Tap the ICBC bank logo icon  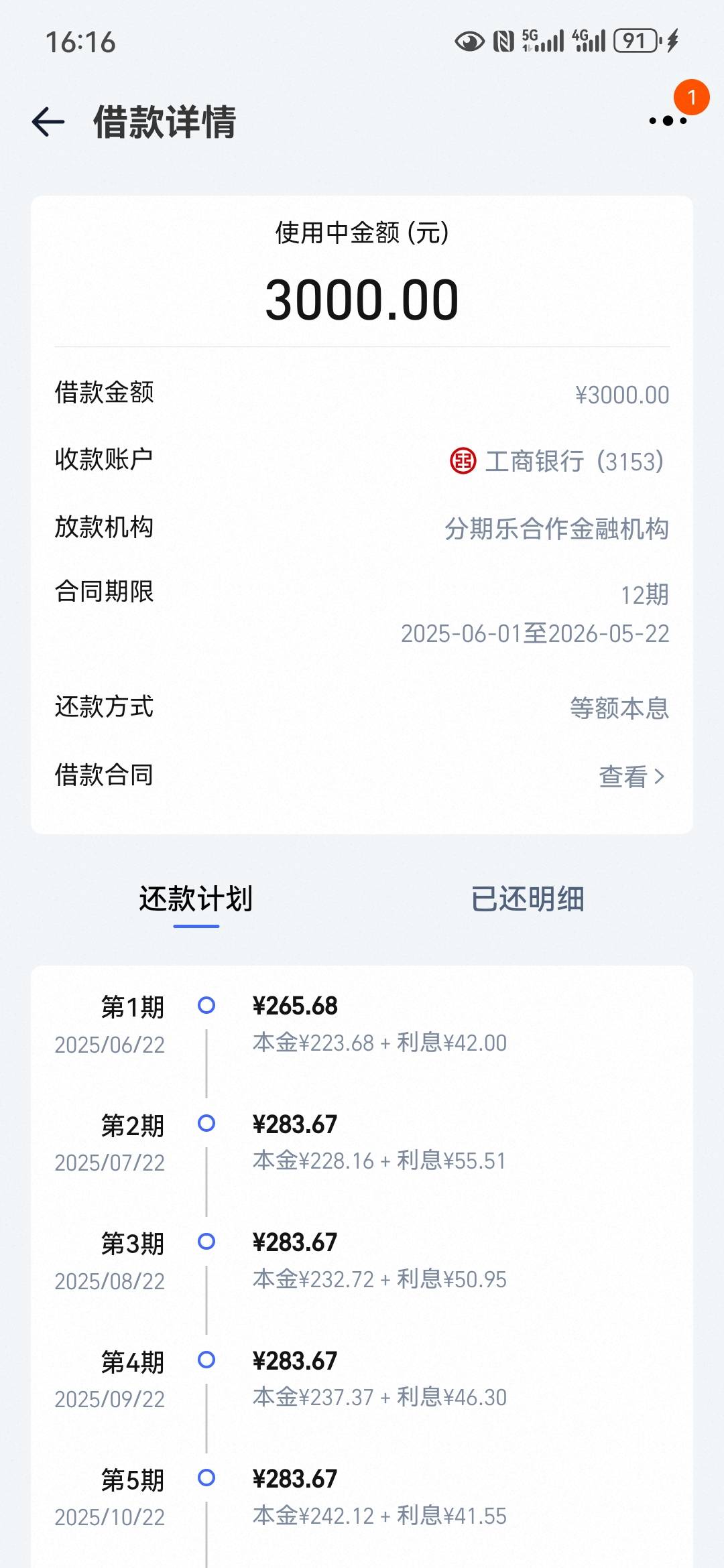(x=463, y=461)
